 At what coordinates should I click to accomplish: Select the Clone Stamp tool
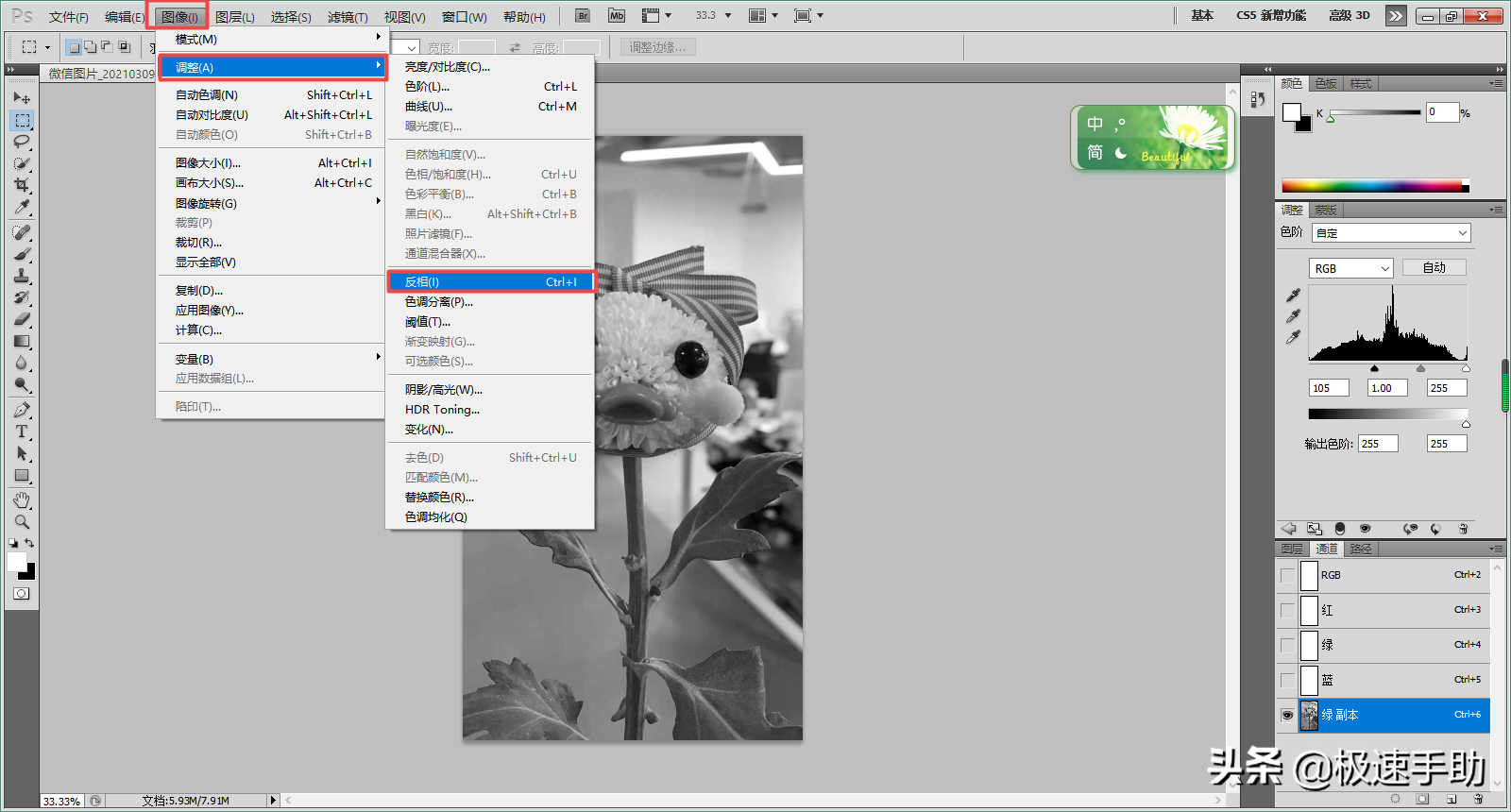pyautogui.click(x=22, y=276)
